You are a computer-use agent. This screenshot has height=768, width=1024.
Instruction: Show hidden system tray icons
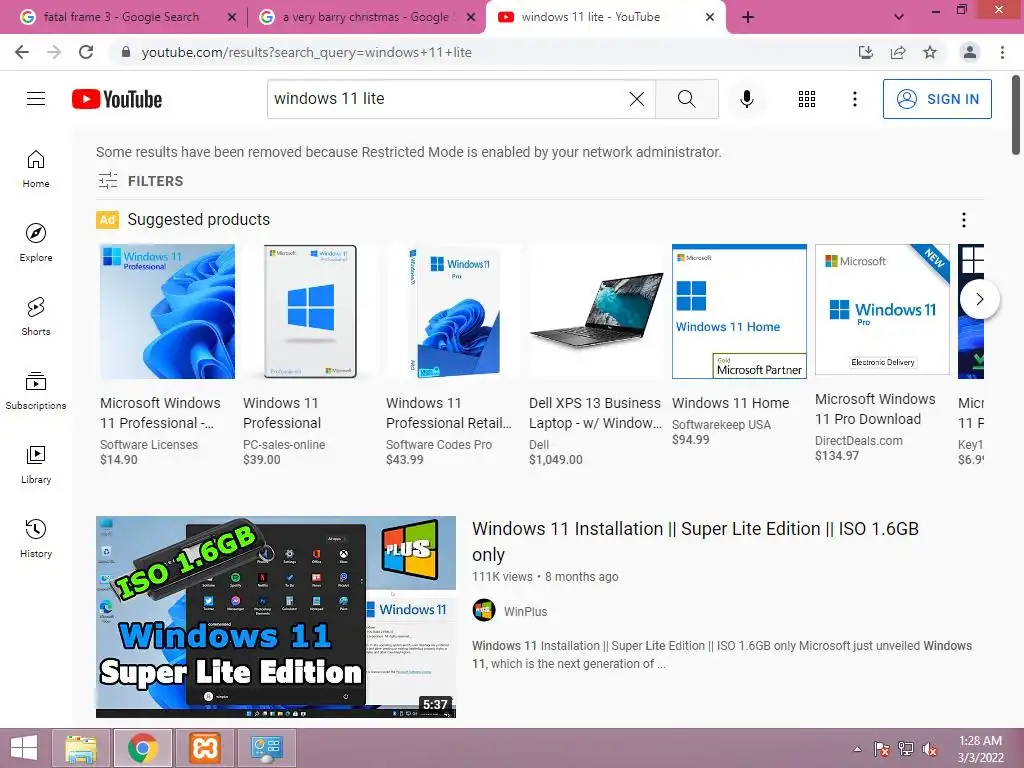pyautogui.click(x=857, y=749)
